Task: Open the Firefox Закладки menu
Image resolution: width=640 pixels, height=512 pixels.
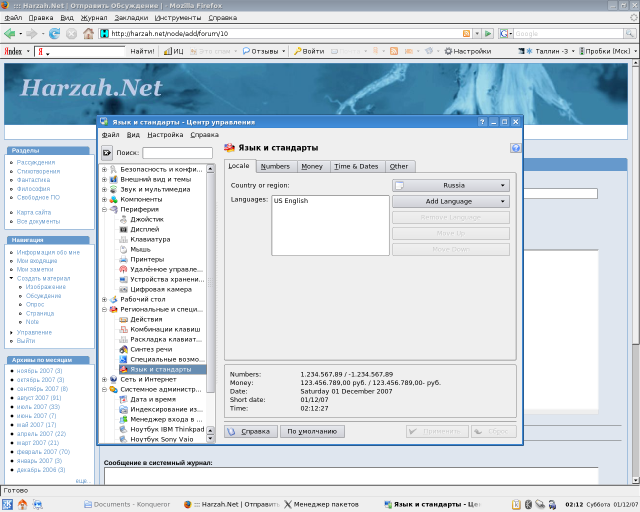Action: (x=131, y=18)
